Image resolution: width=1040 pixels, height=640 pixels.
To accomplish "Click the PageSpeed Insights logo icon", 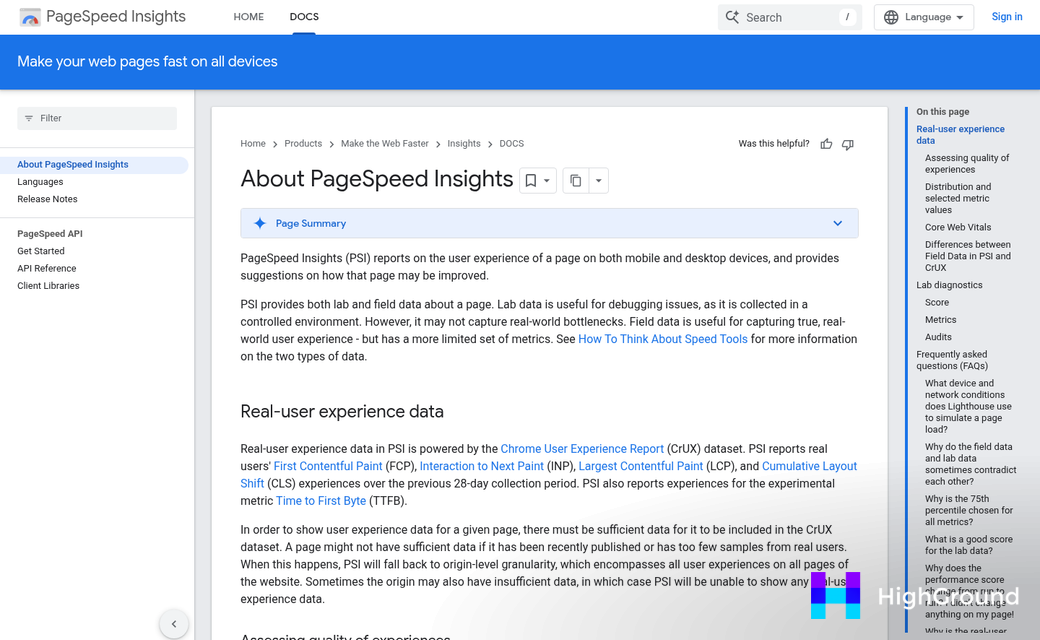I will (x=30, y=17).
